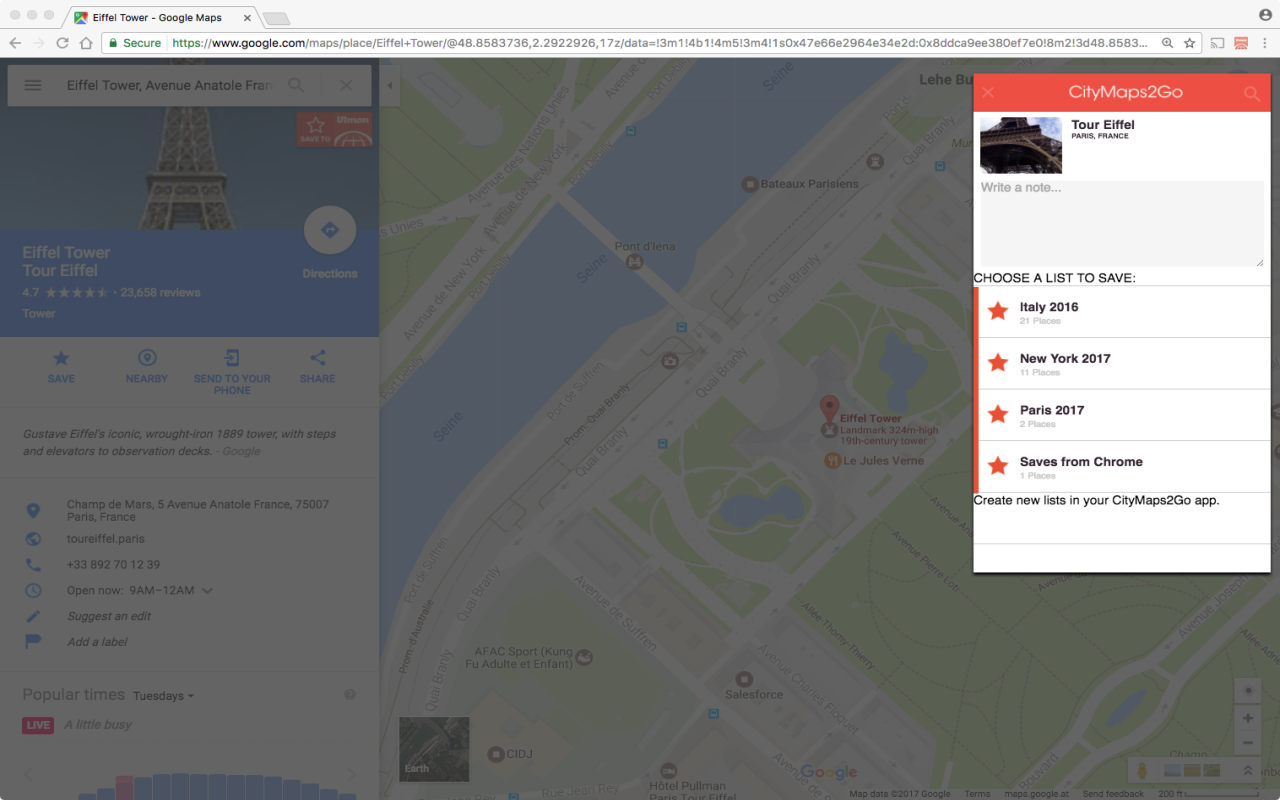Click the Chrome profile avatar icon
1280x800 pixels.
point(1265,15)
